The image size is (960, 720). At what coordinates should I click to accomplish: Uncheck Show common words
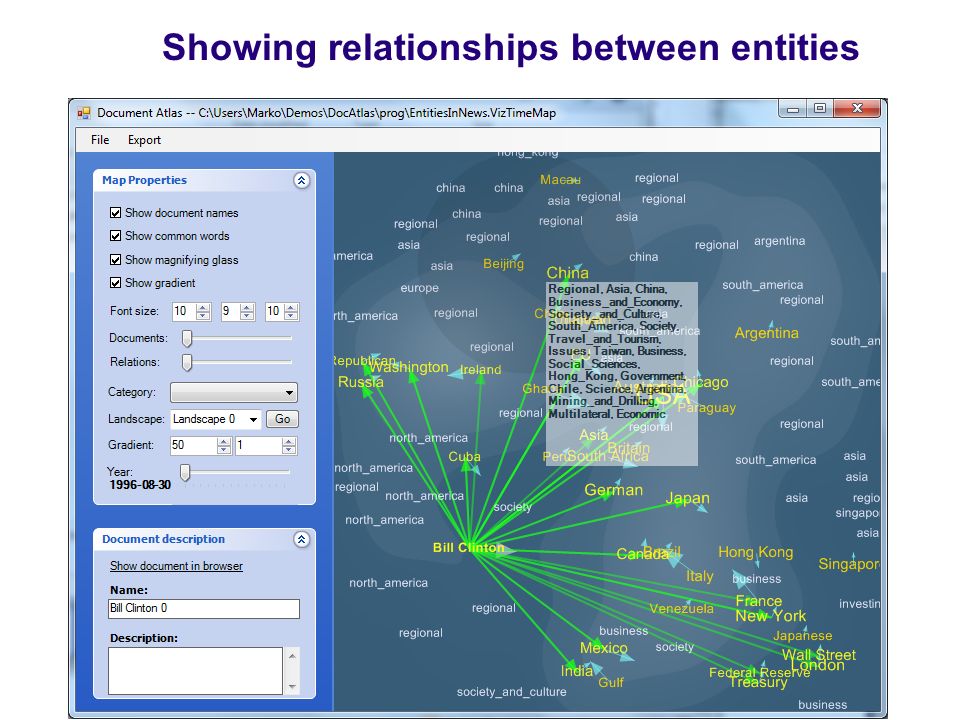115,236
